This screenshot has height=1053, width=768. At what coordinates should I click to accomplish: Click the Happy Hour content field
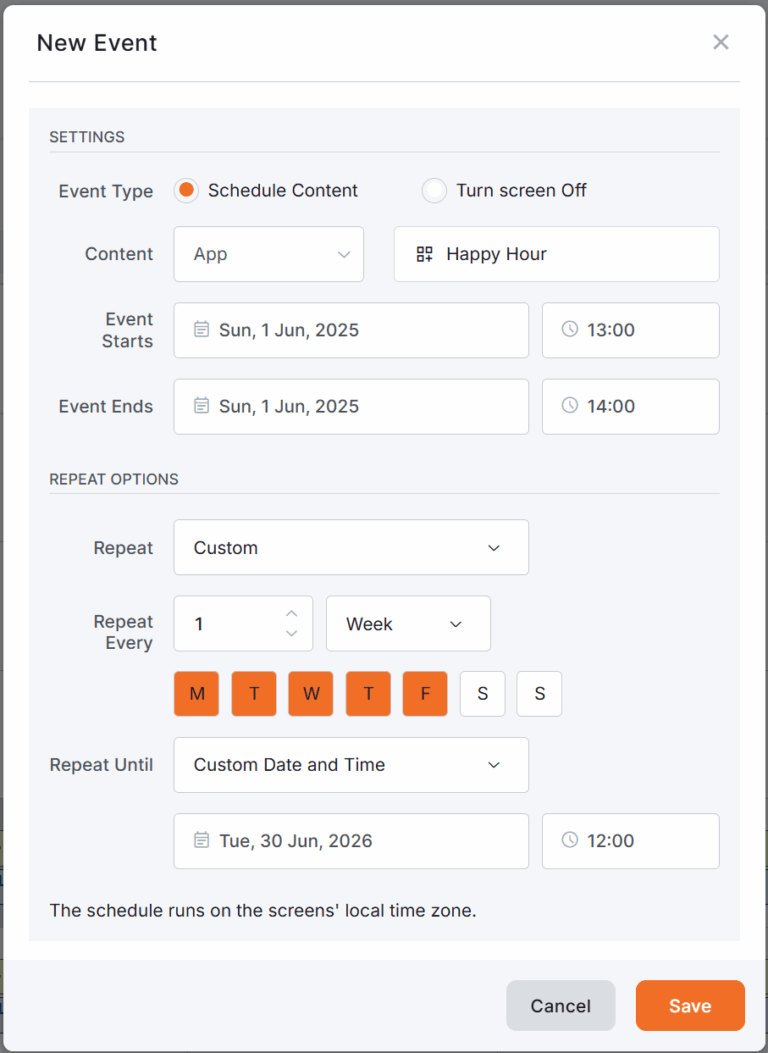pos(556,254)
